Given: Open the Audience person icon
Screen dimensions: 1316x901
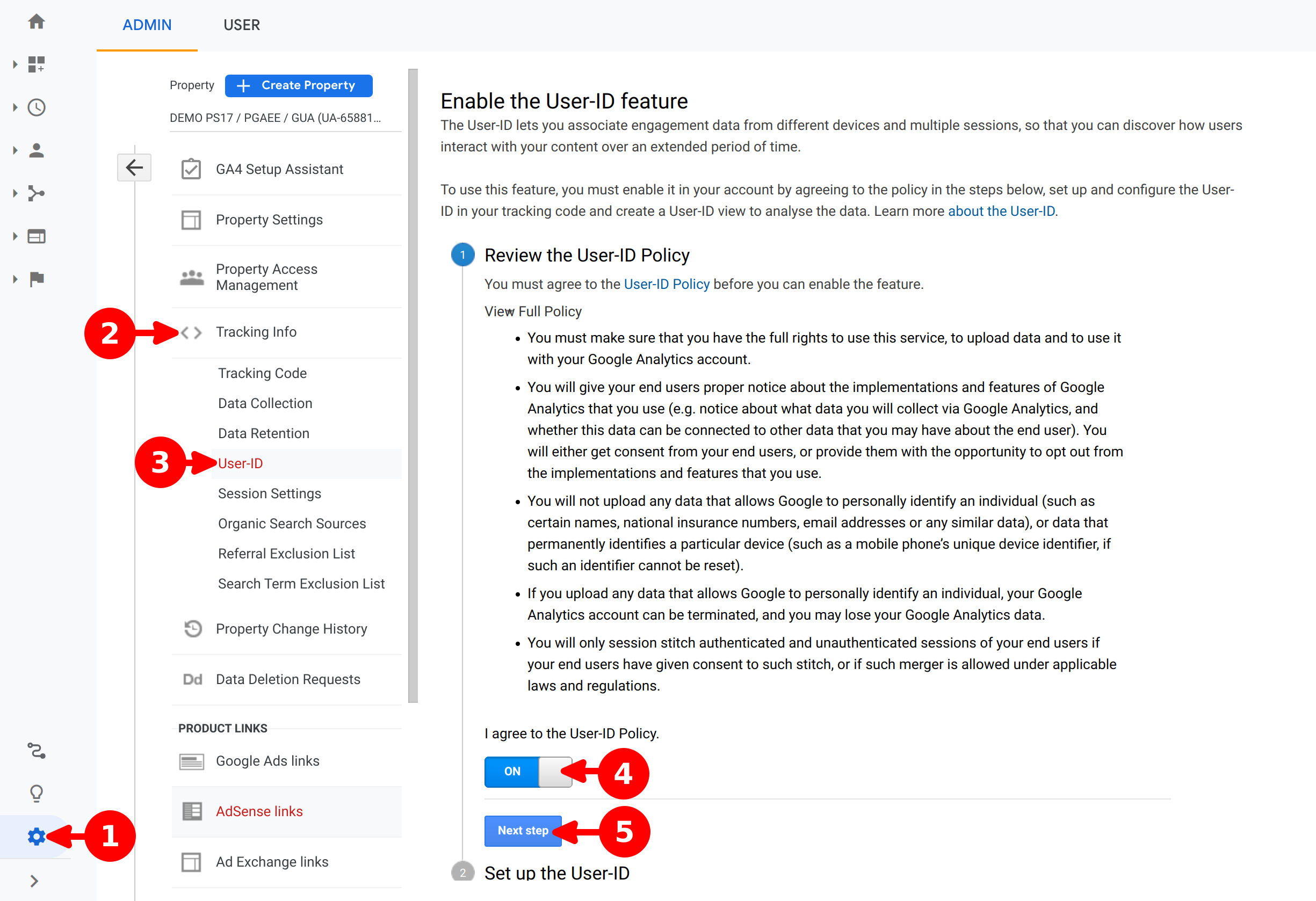Looking at the screenshot, I should (x=36, y=150).
